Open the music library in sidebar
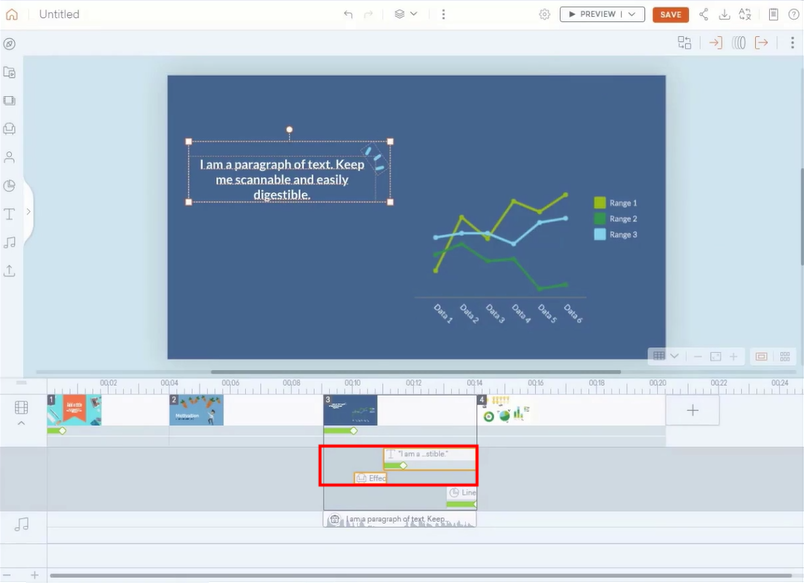Viewport: 804px width, 583px height. [9, 242]
